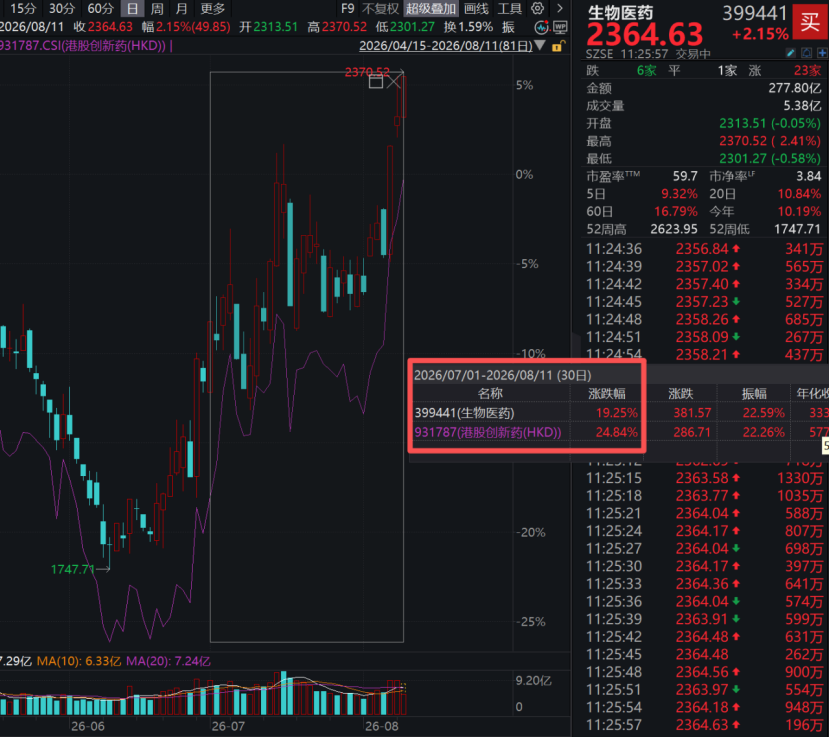Click the 振幅 column header
This screenshot has height=738, width=830.
[x=754, y=393]
